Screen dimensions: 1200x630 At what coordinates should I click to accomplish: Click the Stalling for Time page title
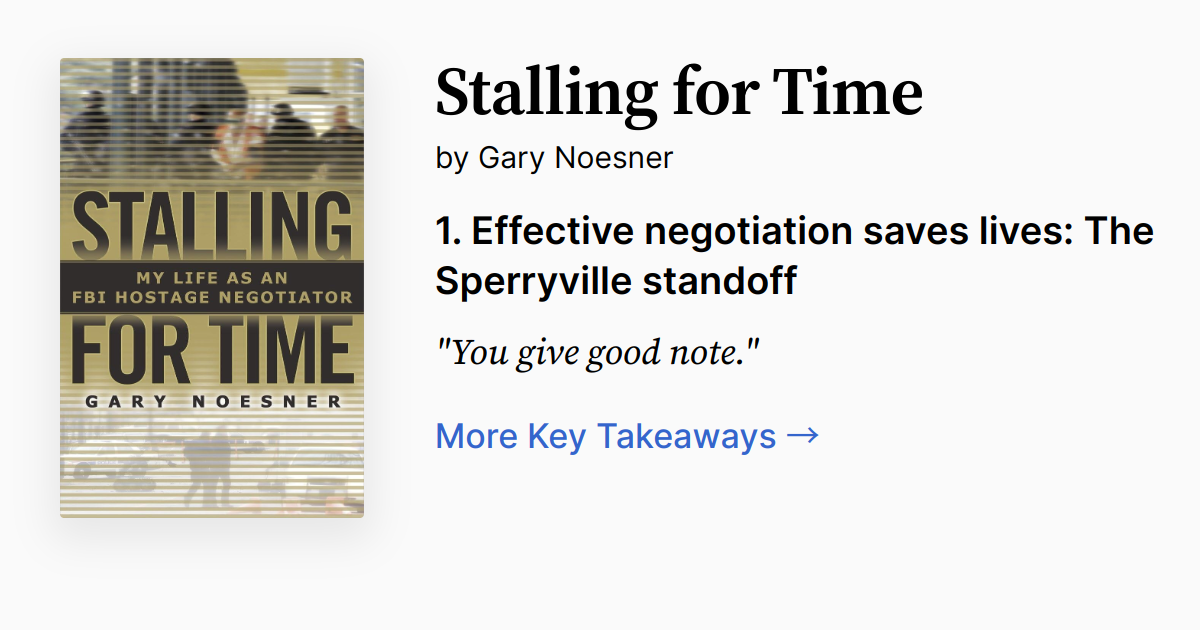pos(679,92)
